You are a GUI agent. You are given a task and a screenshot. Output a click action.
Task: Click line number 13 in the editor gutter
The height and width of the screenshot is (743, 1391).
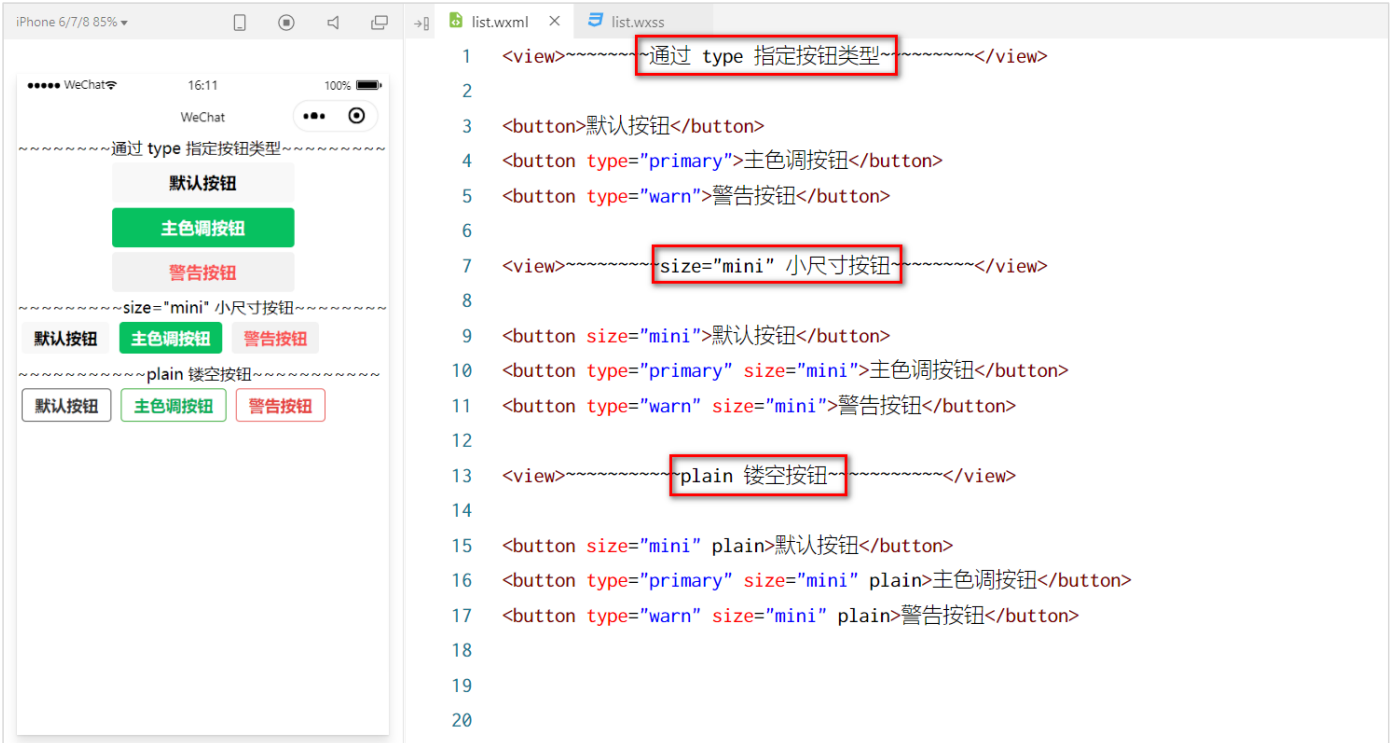click(461, 476)
